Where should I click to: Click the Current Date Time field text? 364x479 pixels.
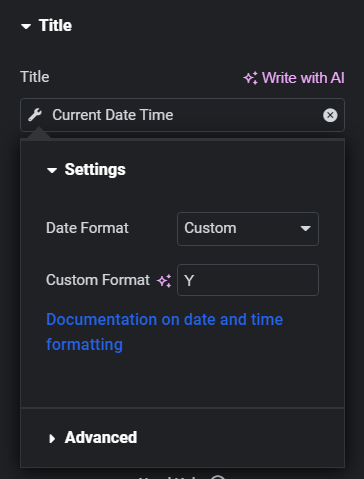click(x=113, y=115)
